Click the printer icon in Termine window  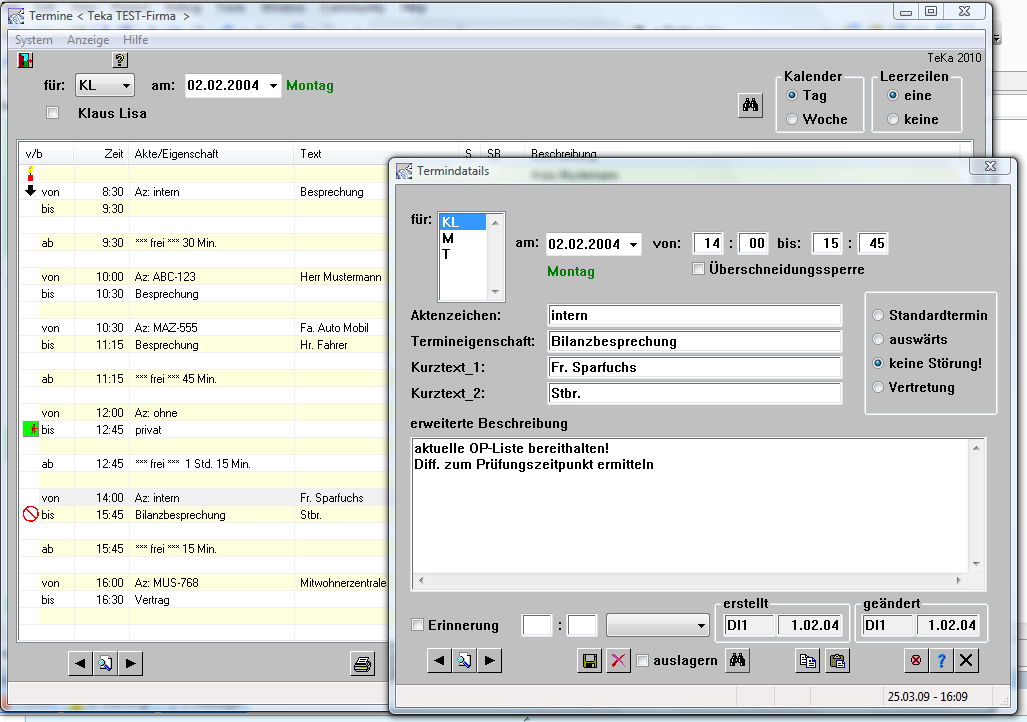[x=363, y=663]
